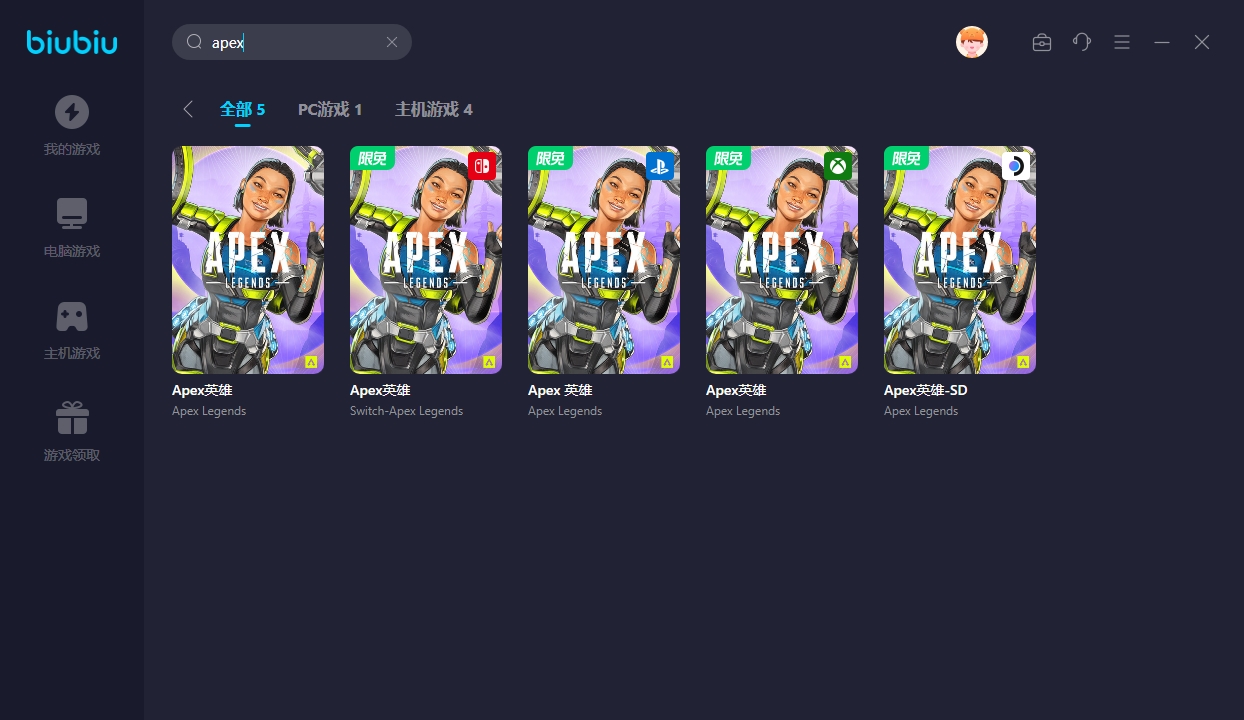
Task: Open My Games lightning icon
Action: pyautogui.click(x=72, y=112)
